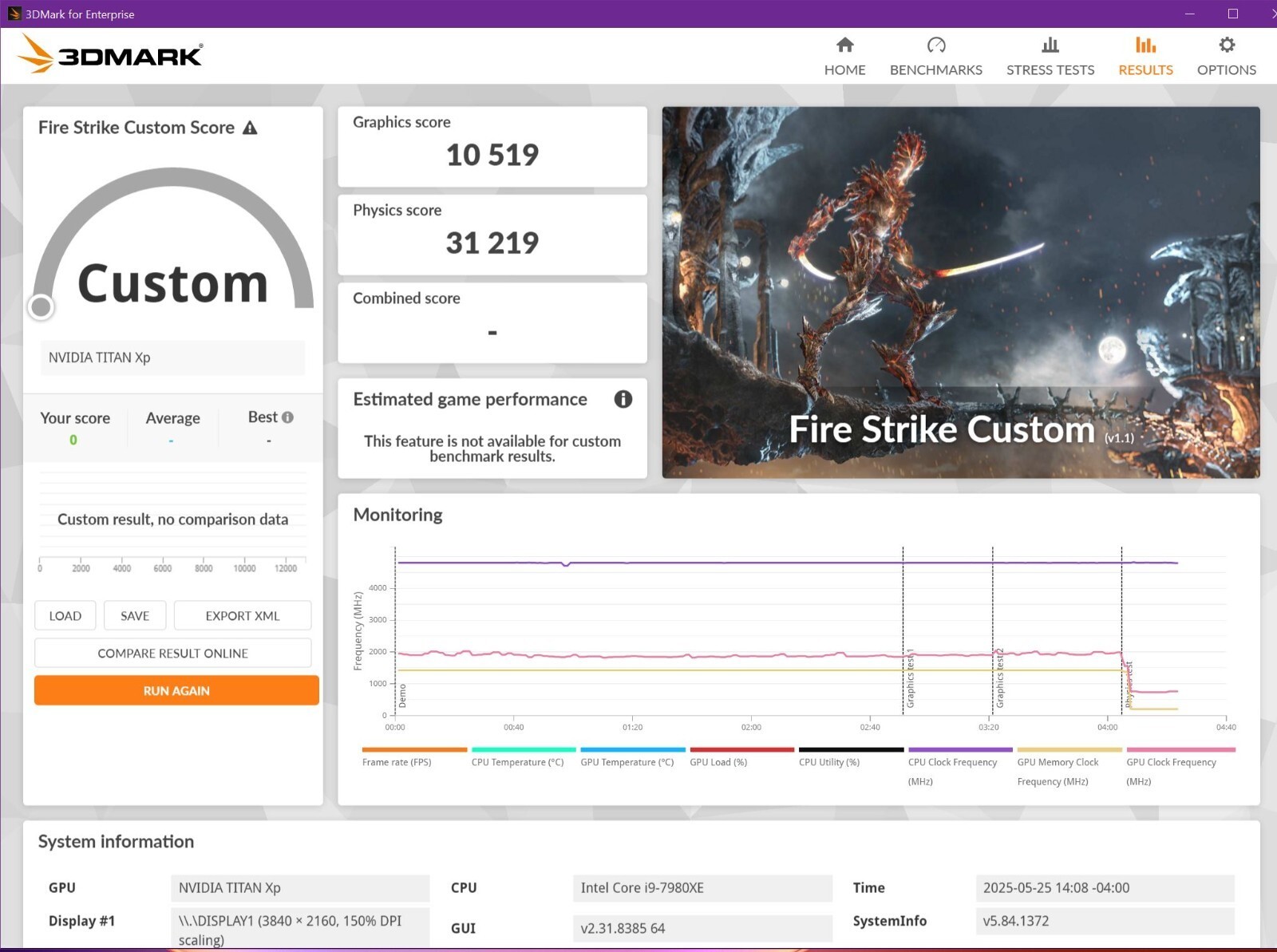
Task: Click the Graphics test 2 marker
Action: coord(999,678)
